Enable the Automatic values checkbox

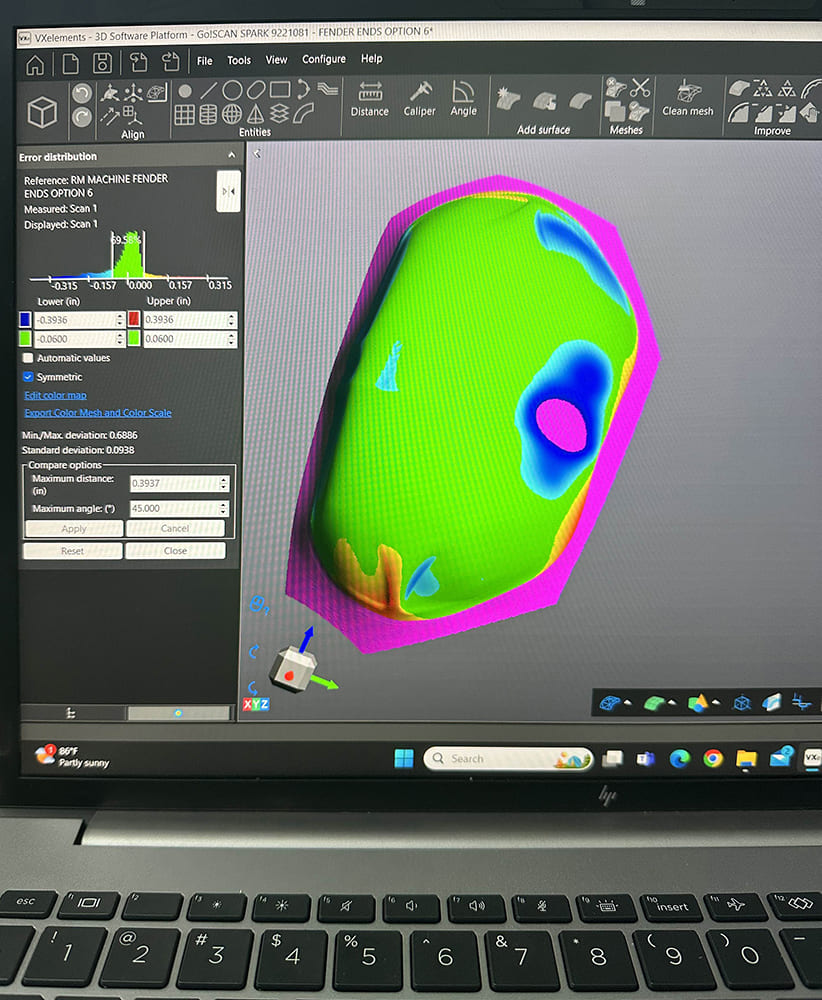(x=28, y=358)
